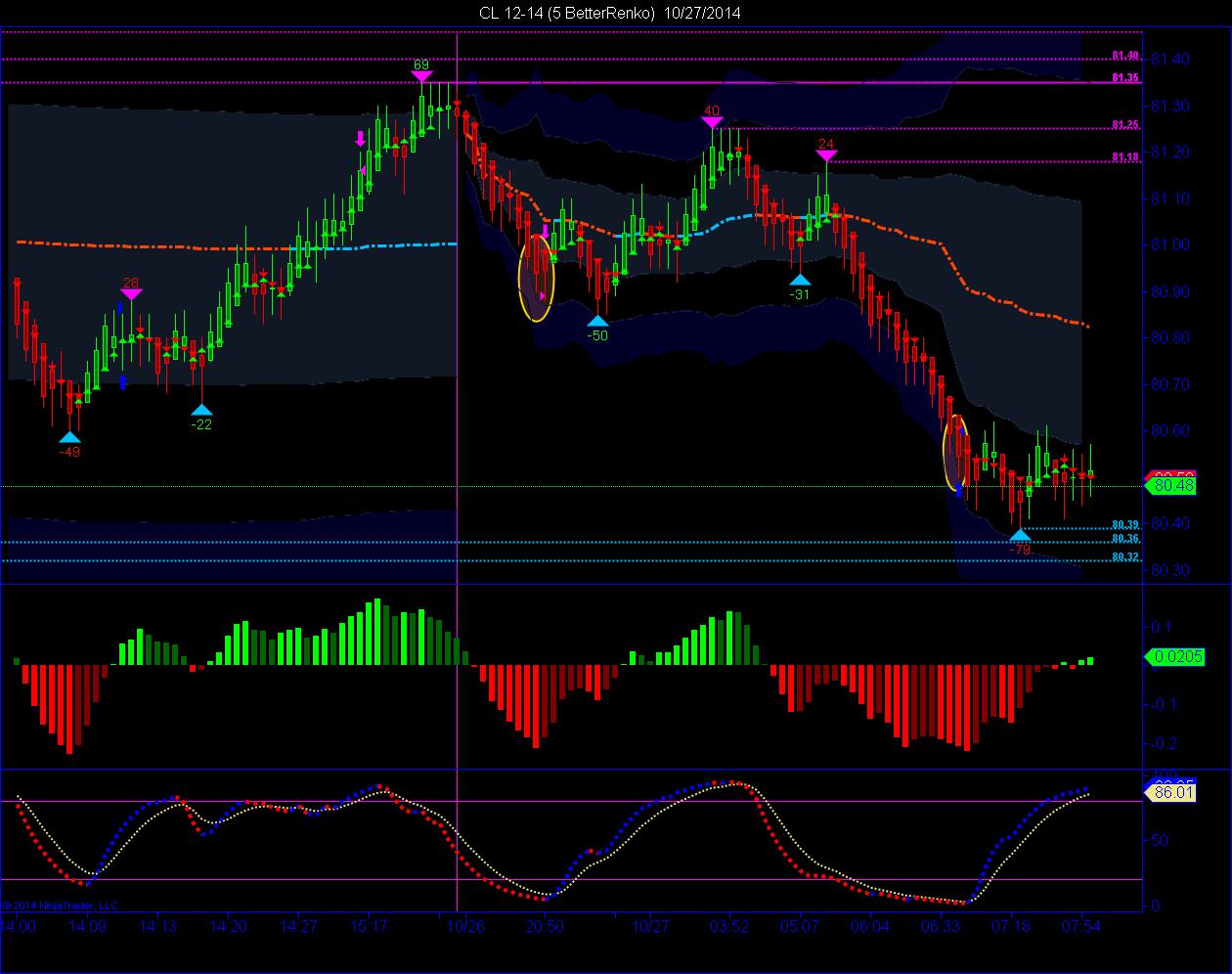
Task: Click the 81.00 price axis label
Action: pyautogui.click(x=1170, y=244)
